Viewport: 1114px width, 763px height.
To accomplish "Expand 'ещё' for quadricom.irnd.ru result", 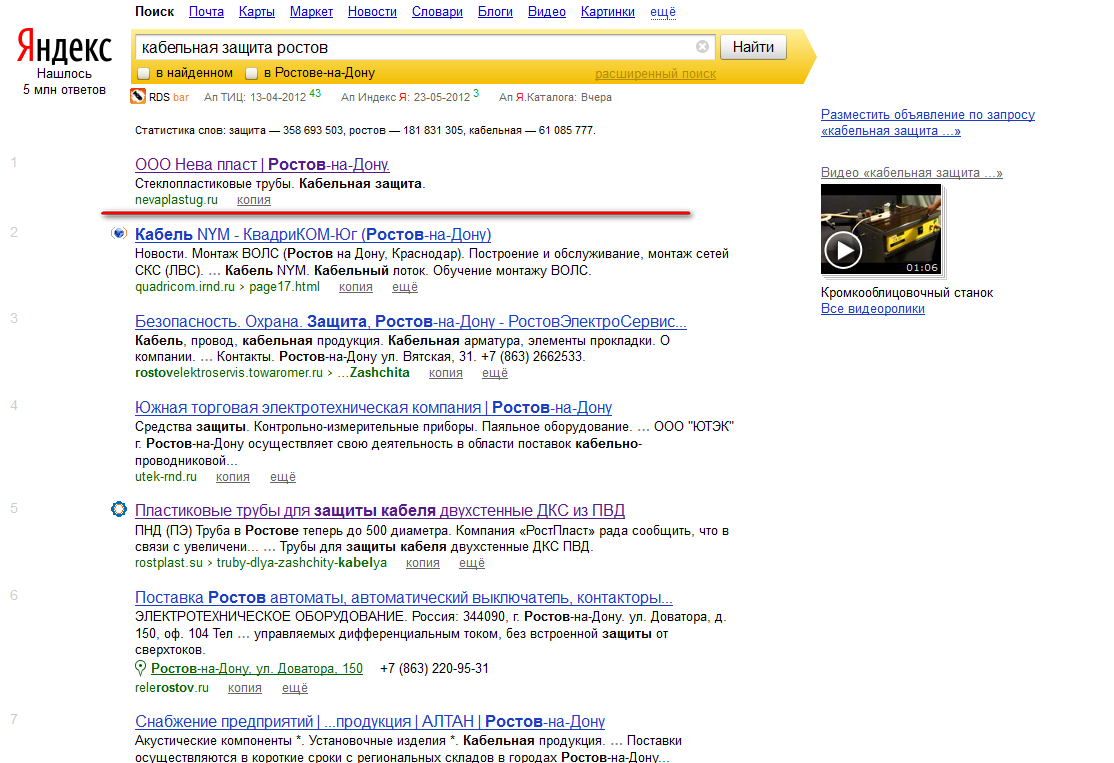I will 405,287.
